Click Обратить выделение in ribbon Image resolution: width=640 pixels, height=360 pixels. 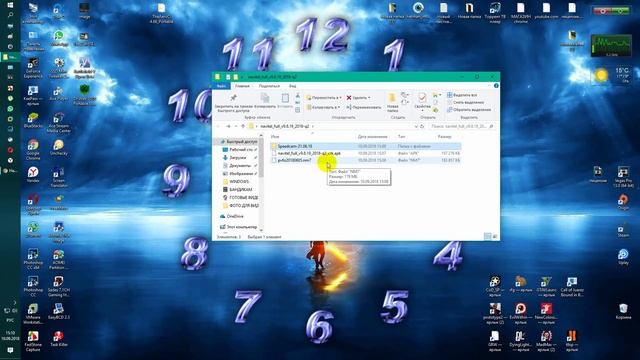(469, 109)
